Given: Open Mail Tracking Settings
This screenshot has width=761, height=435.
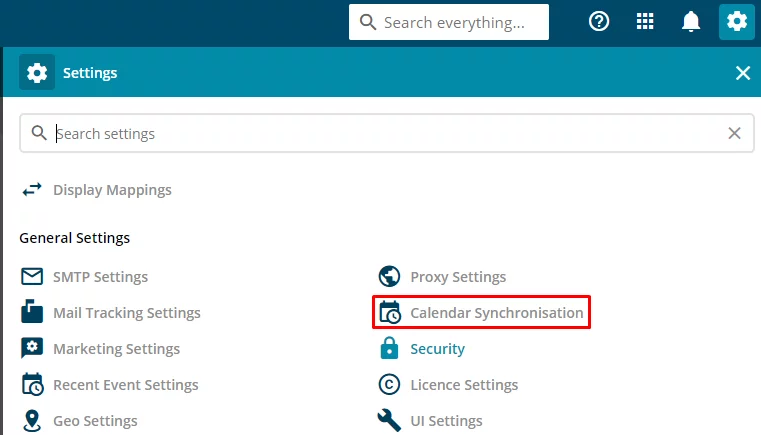Looking at the screenshot, I should 127,313.
